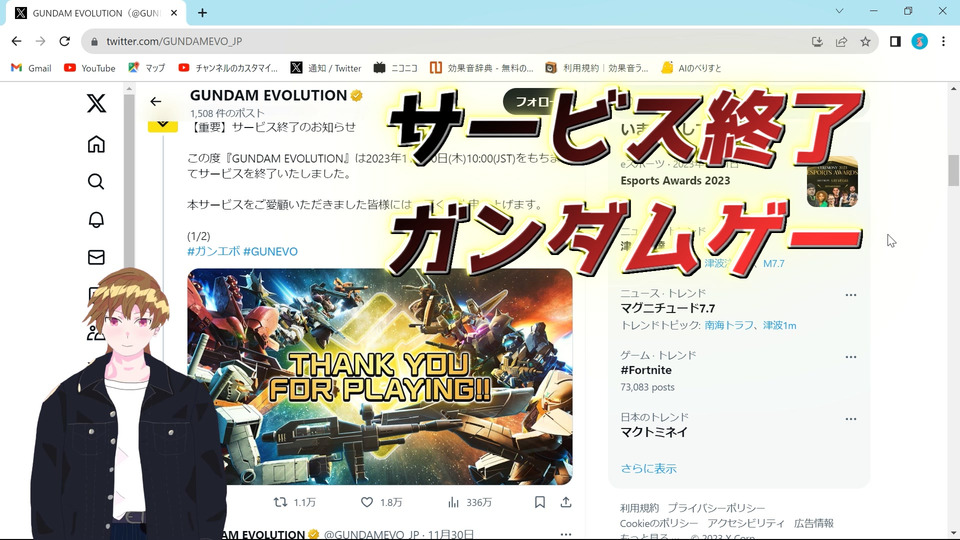Open the Chrome profile avatar
The image size is (960, 540).
coord(919,41)
